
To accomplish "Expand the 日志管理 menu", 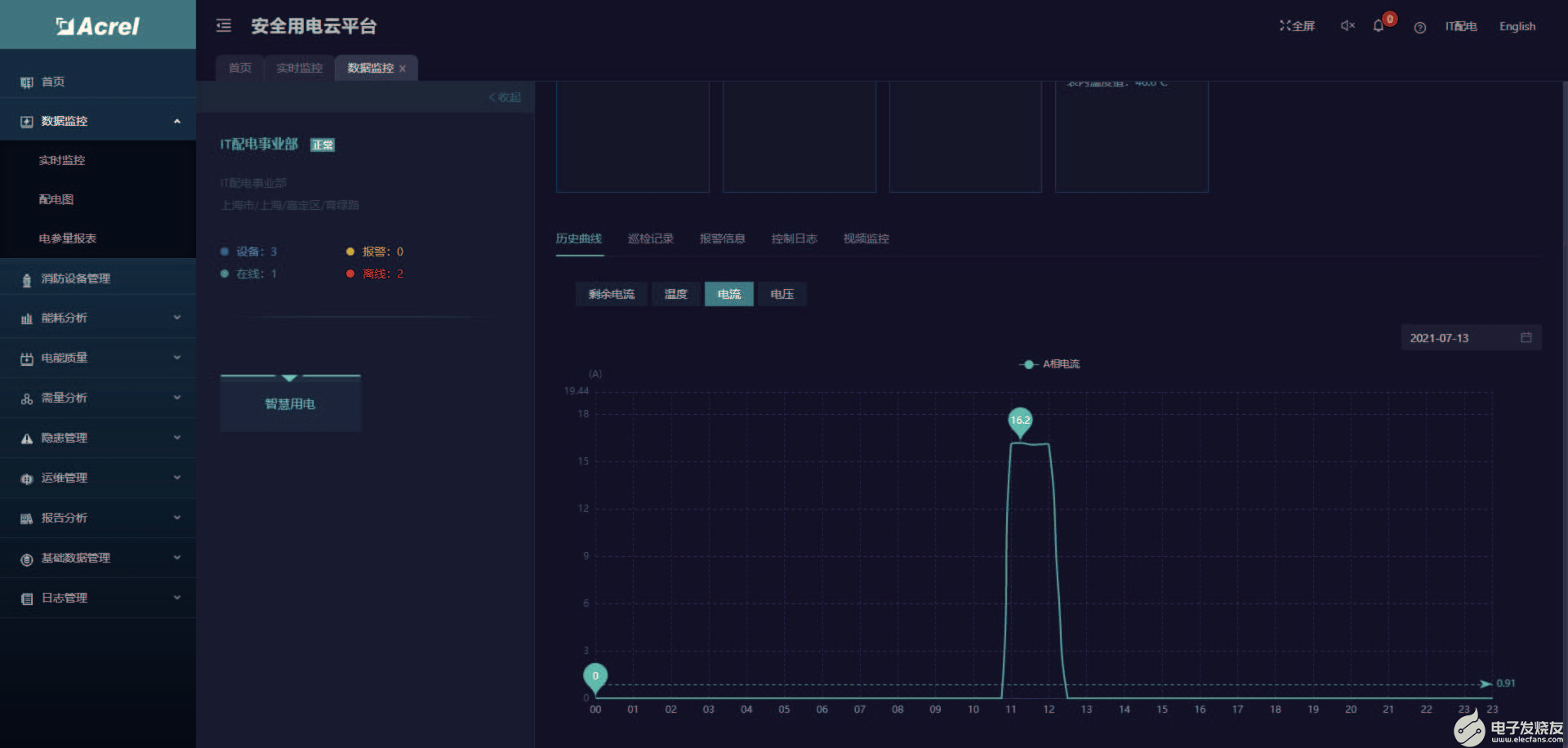I will (x=177, y=598).
